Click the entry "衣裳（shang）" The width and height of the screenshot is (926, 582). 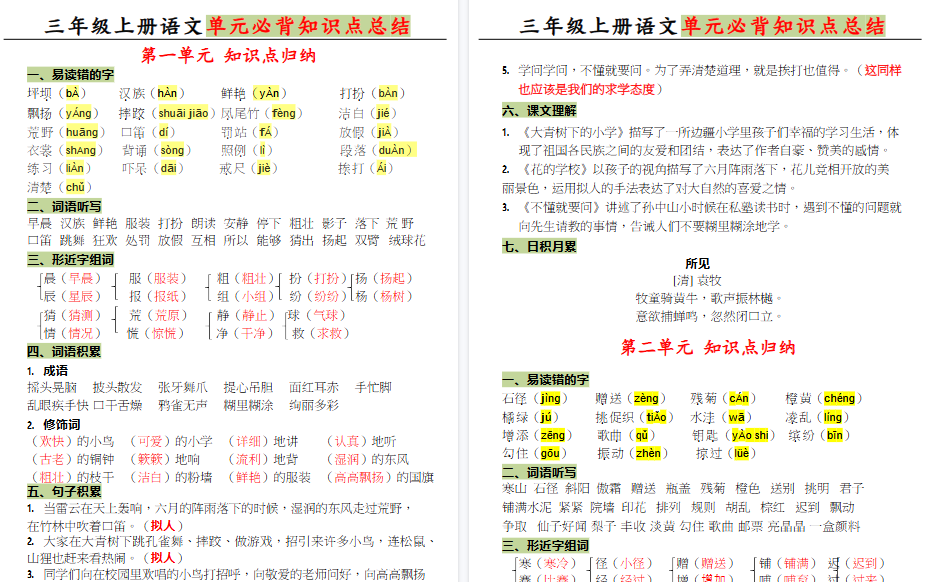tap(66, 150)
